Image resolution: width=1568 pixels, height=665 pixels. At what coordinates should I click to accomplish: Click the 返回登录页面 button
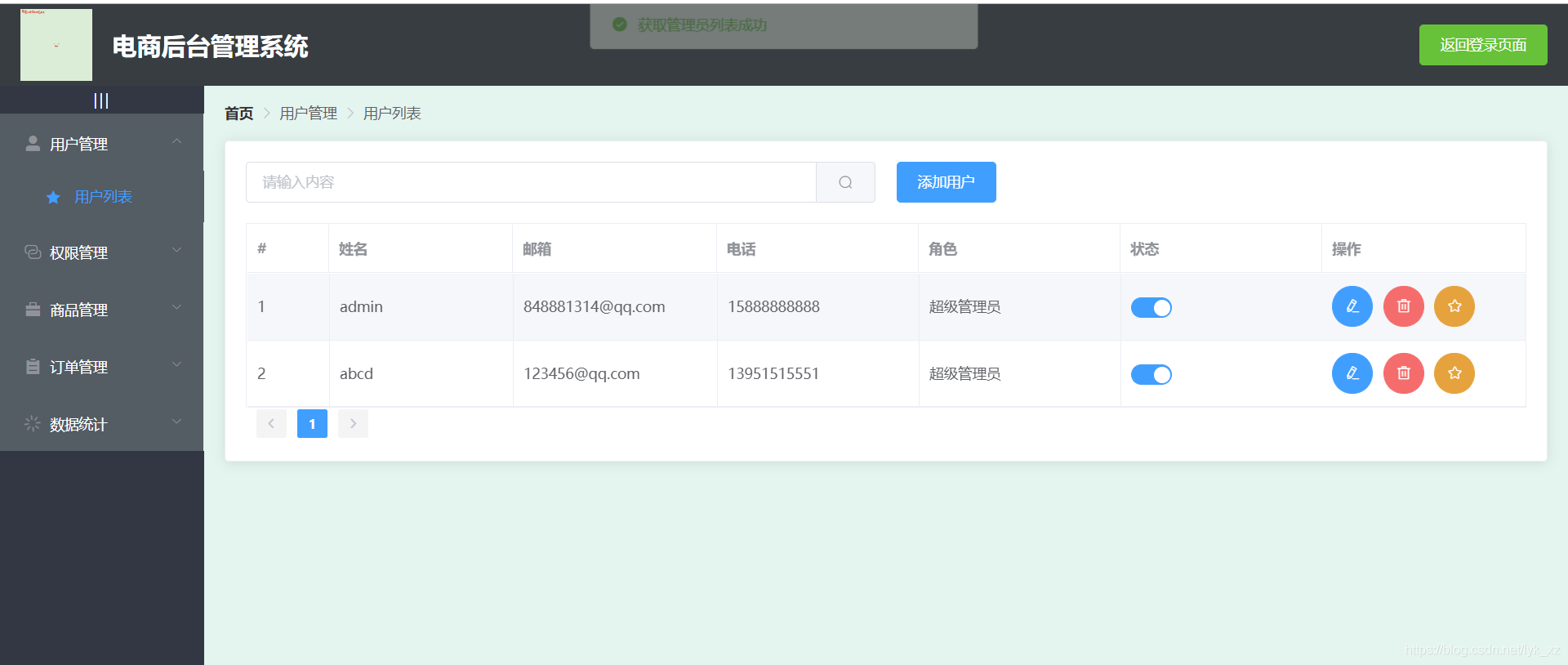[1483, 45]
